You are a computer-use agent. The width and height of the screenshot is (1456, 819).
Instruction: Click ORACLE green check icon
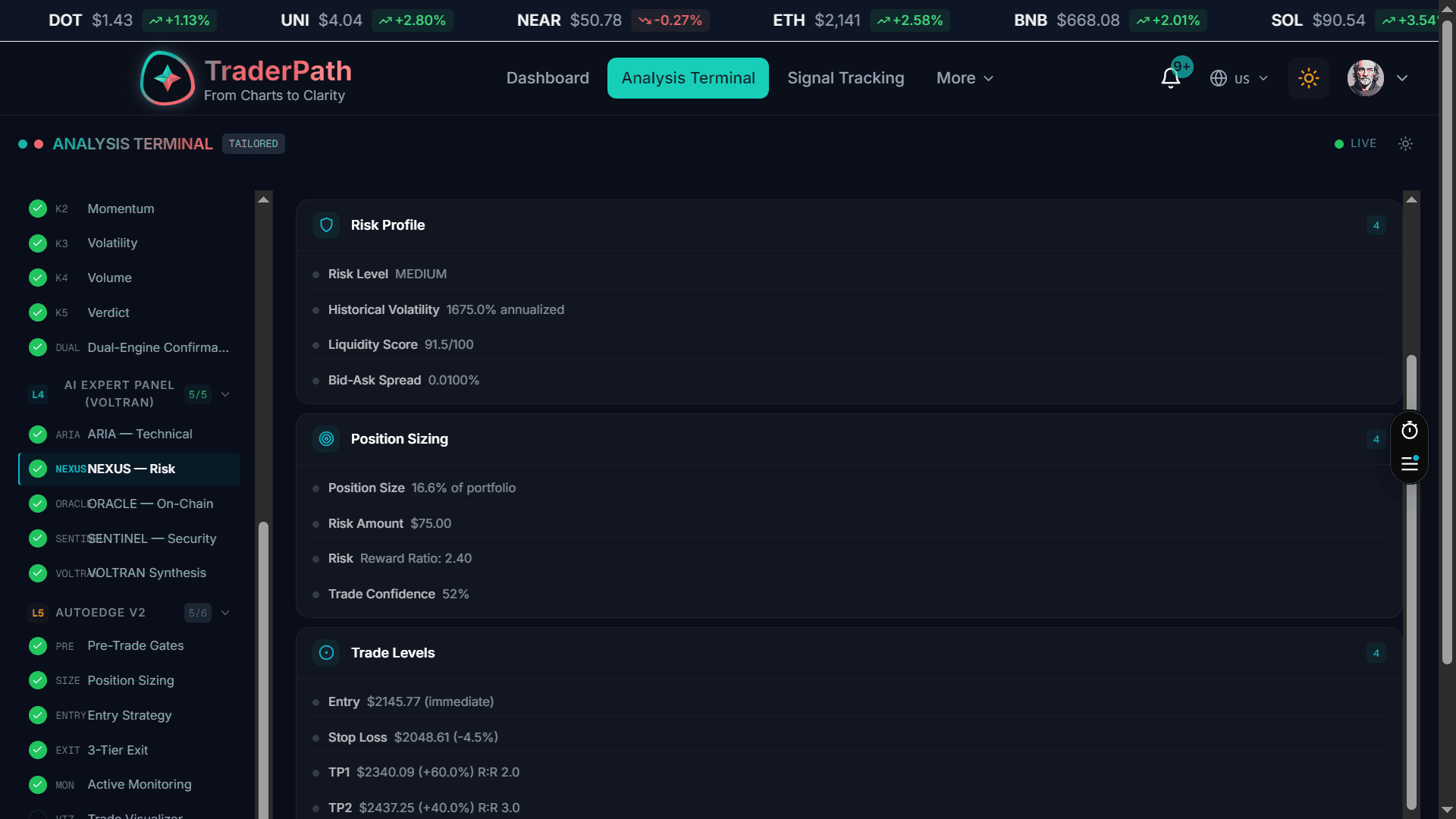[38, 504]
